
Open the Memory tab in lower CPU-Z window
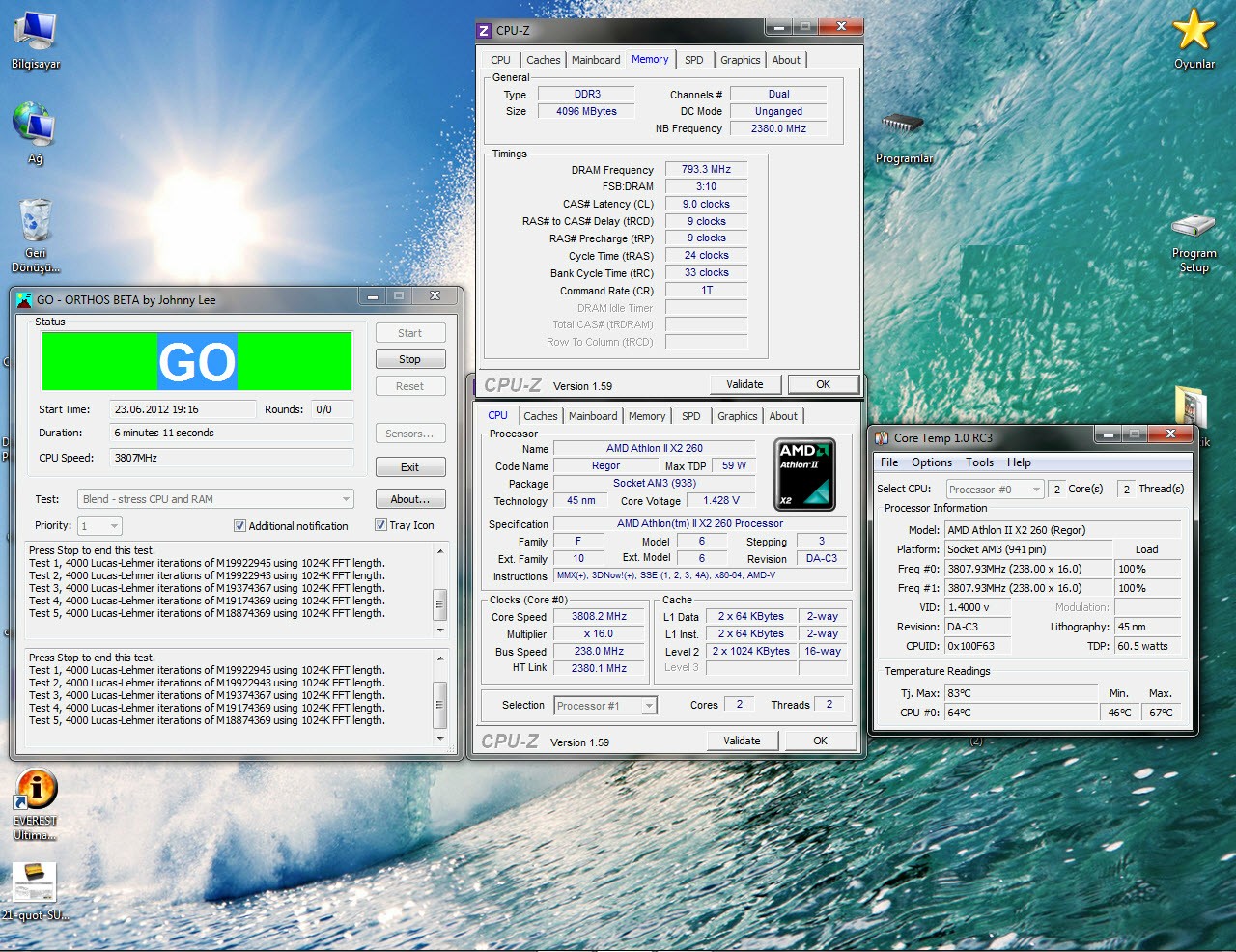pyautogui.click(x=647, y=416)
